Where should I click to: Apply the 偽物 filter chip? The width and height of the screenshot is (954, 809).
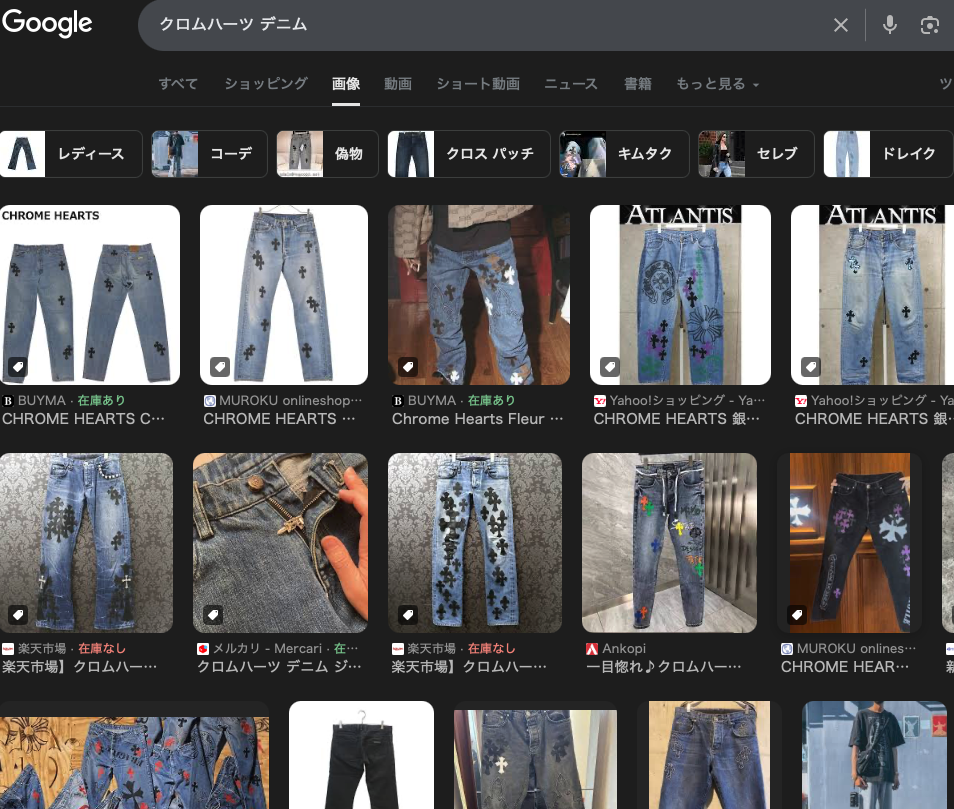pyautogui.click(x=327, y=154)
